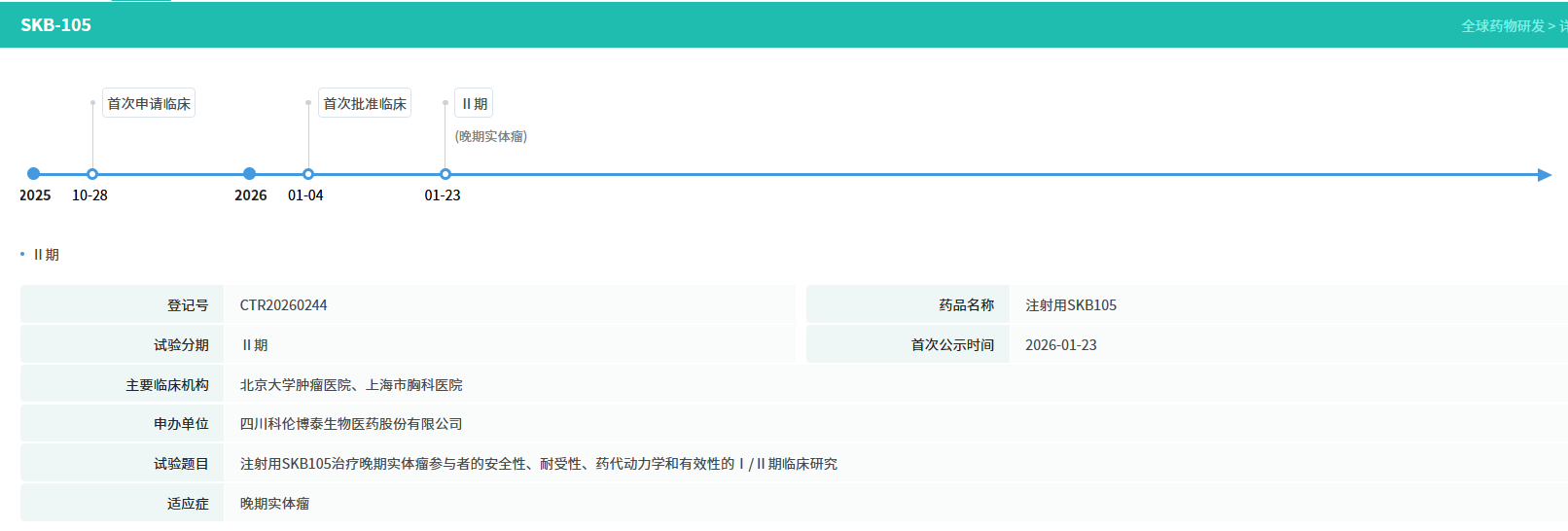Click the 2026-01-23 first publication date
The width and height of the screenshot is (1568, 531).
(x=1060, y=345)
